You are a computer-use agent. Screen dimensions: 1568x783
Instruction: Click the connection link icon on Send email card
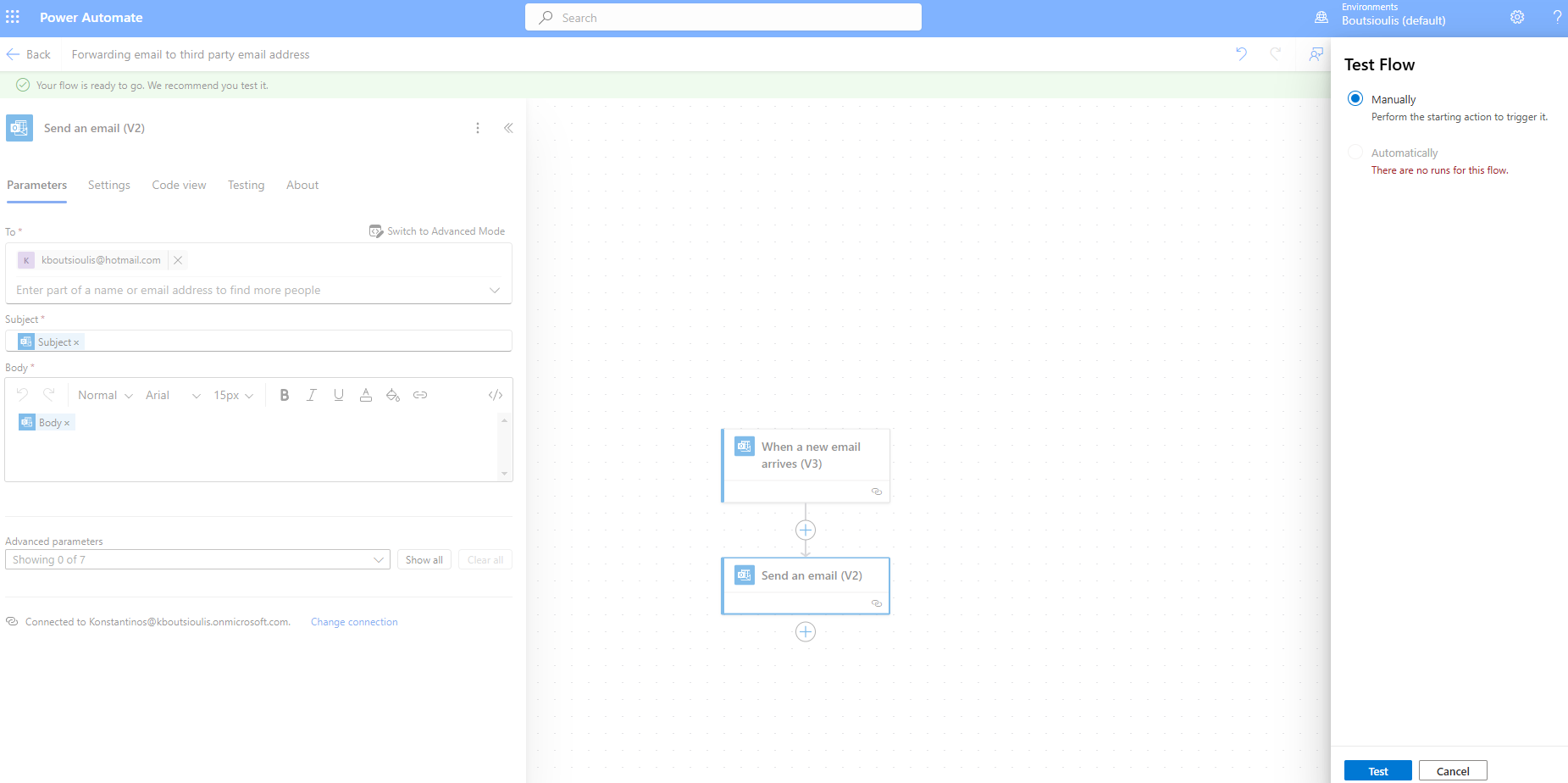(x=877, y=603)
